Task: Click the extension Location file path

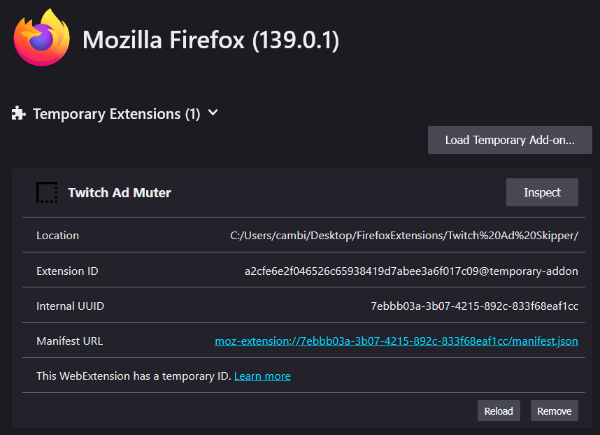Action: point(404,236)
